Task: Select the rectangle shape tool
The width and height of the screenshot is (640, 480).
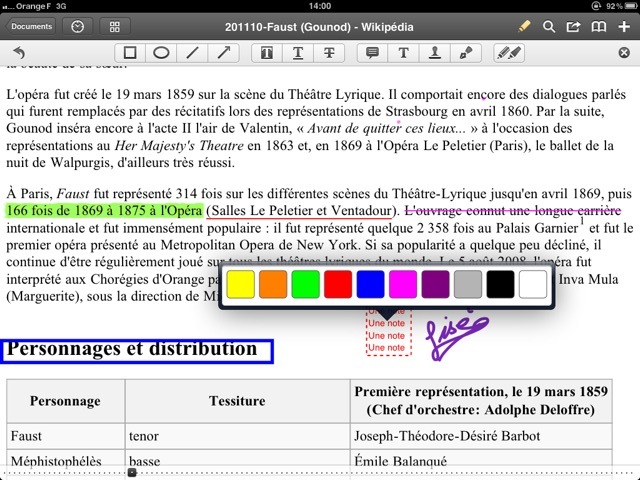Action: 130,52
